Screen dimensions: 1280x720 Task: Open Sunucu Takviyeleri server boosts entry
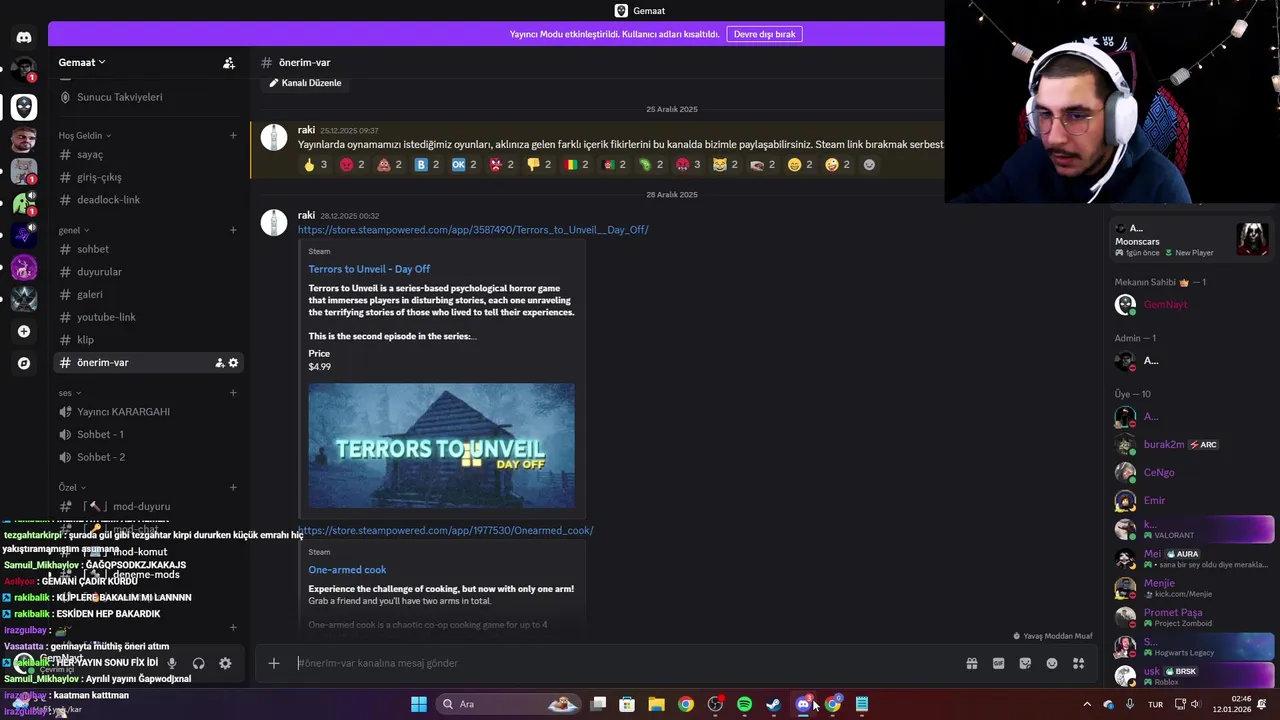click(x=148, y=97)
